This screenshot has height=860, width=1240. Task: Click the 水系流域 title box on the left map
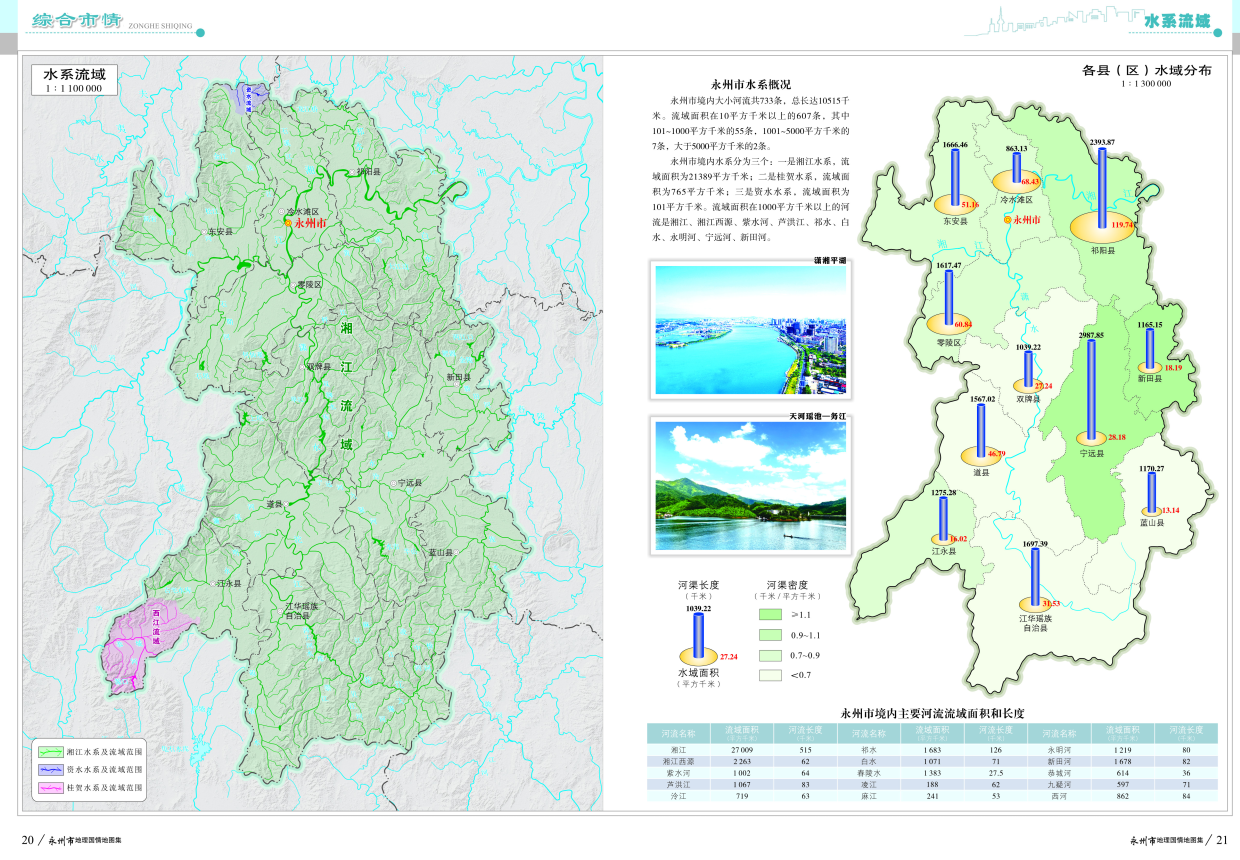(x=75, y=79)
